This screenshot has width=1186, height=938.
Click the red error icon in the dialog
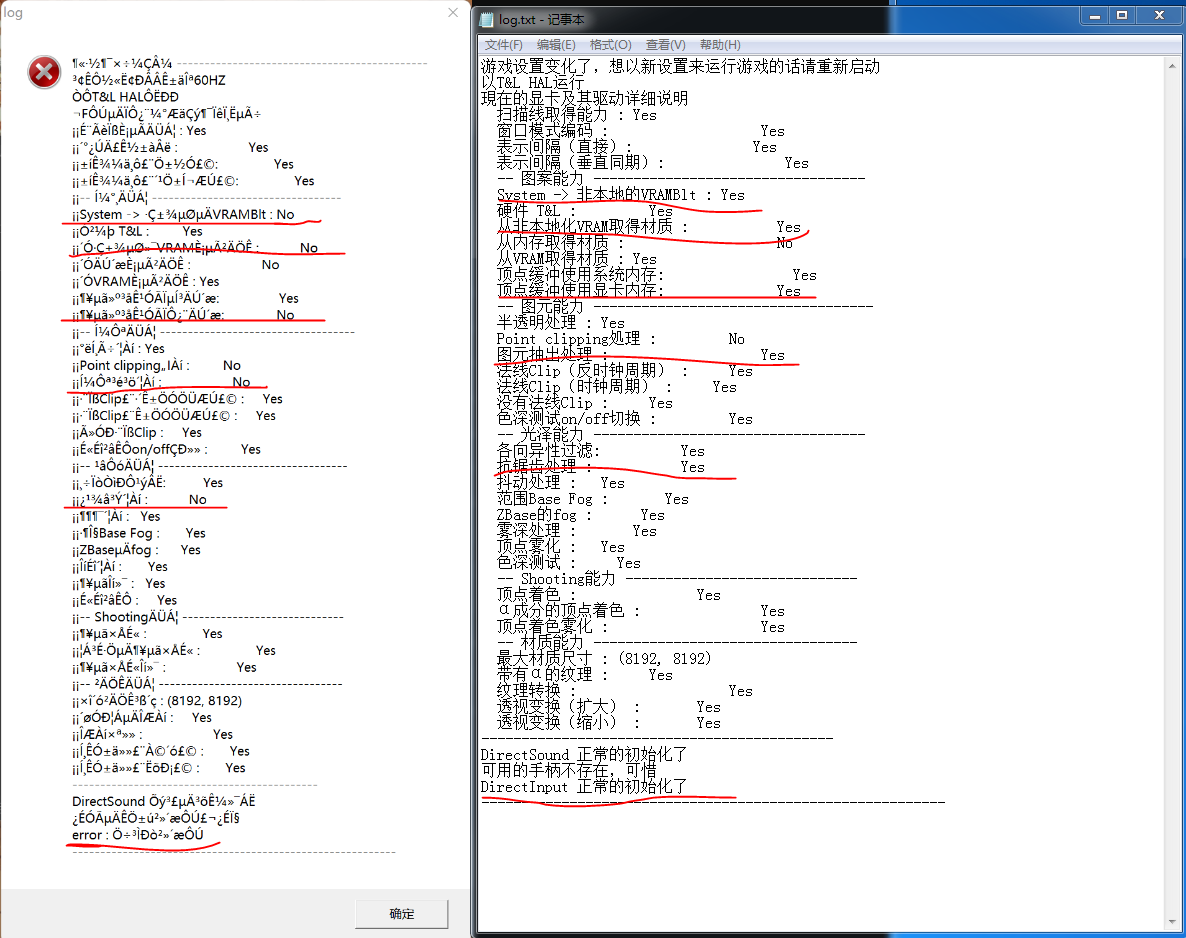click(x=43, y=70)
